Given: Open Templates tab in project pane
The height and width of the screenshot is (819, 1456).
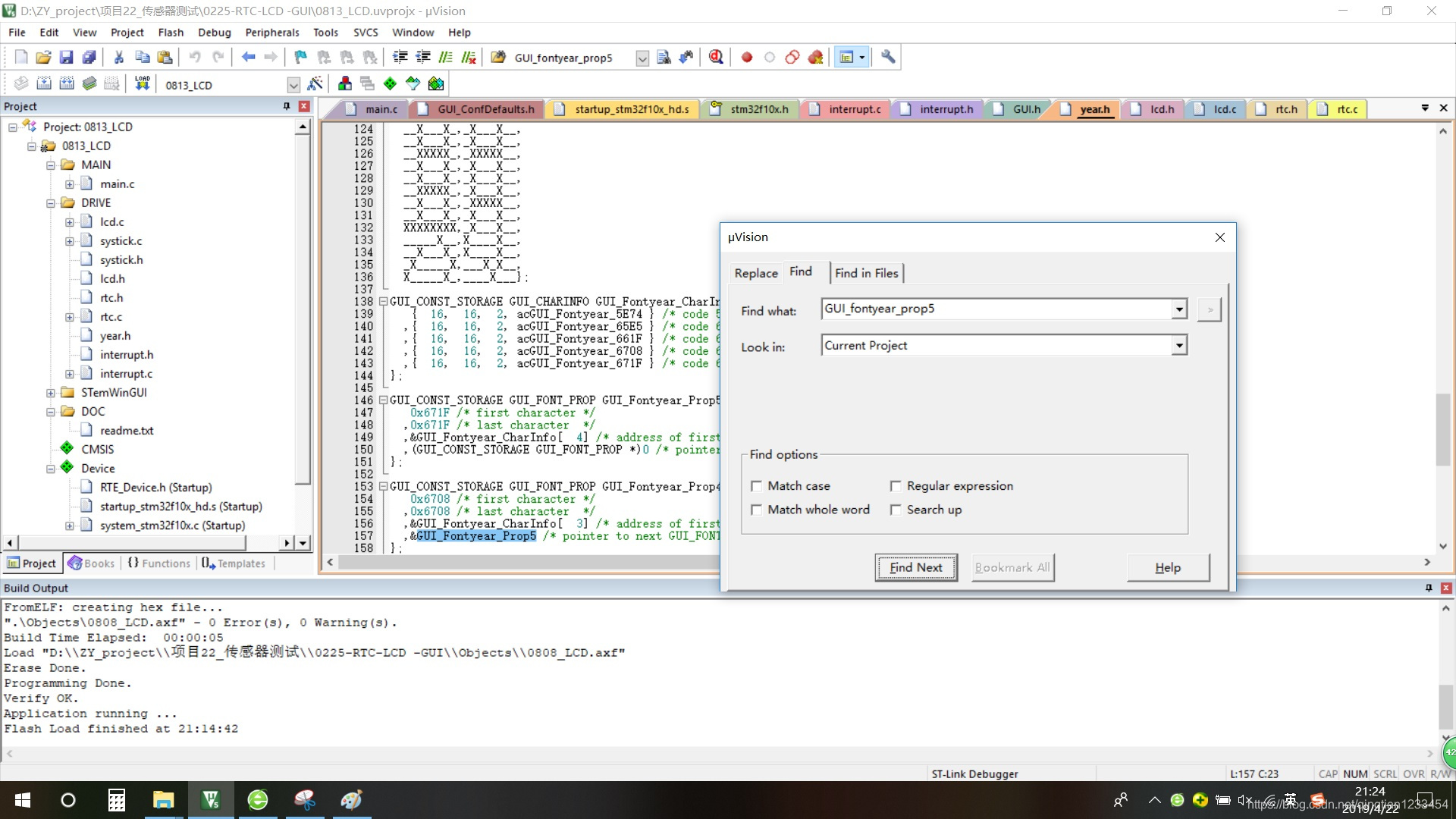Looking at the screenshot, I should click(234, 563).
